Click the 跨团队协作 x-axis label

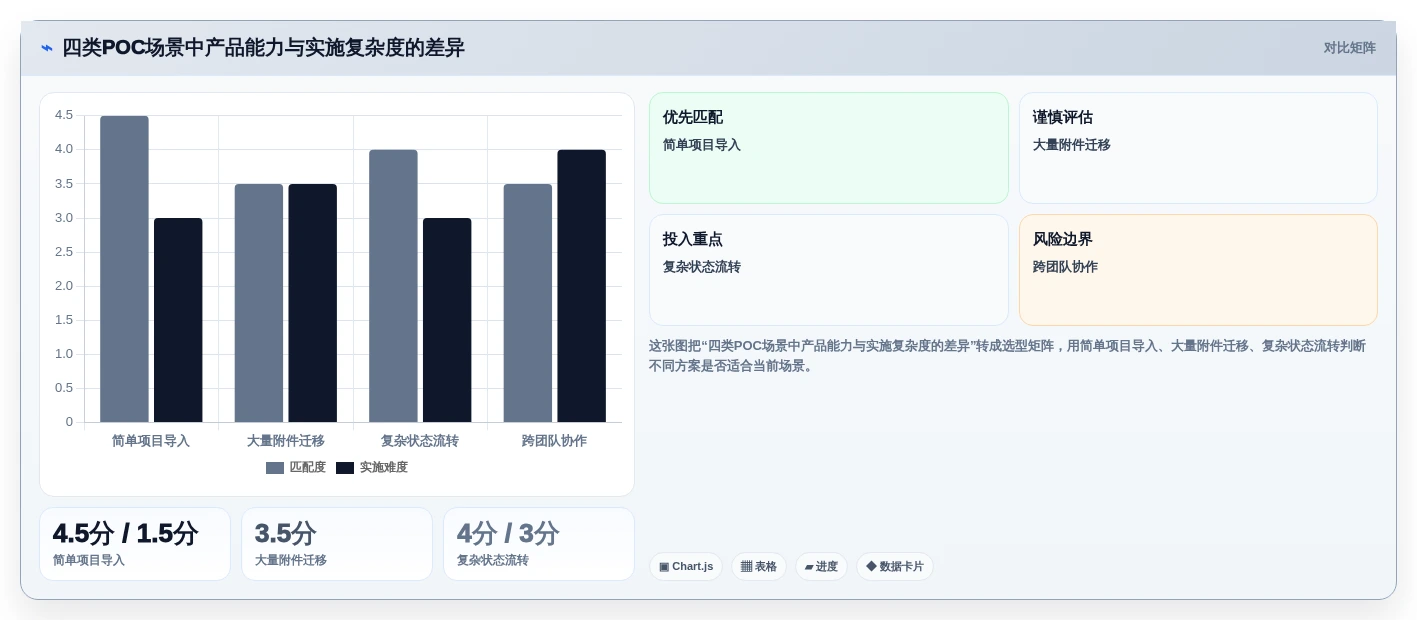[555, 441]
